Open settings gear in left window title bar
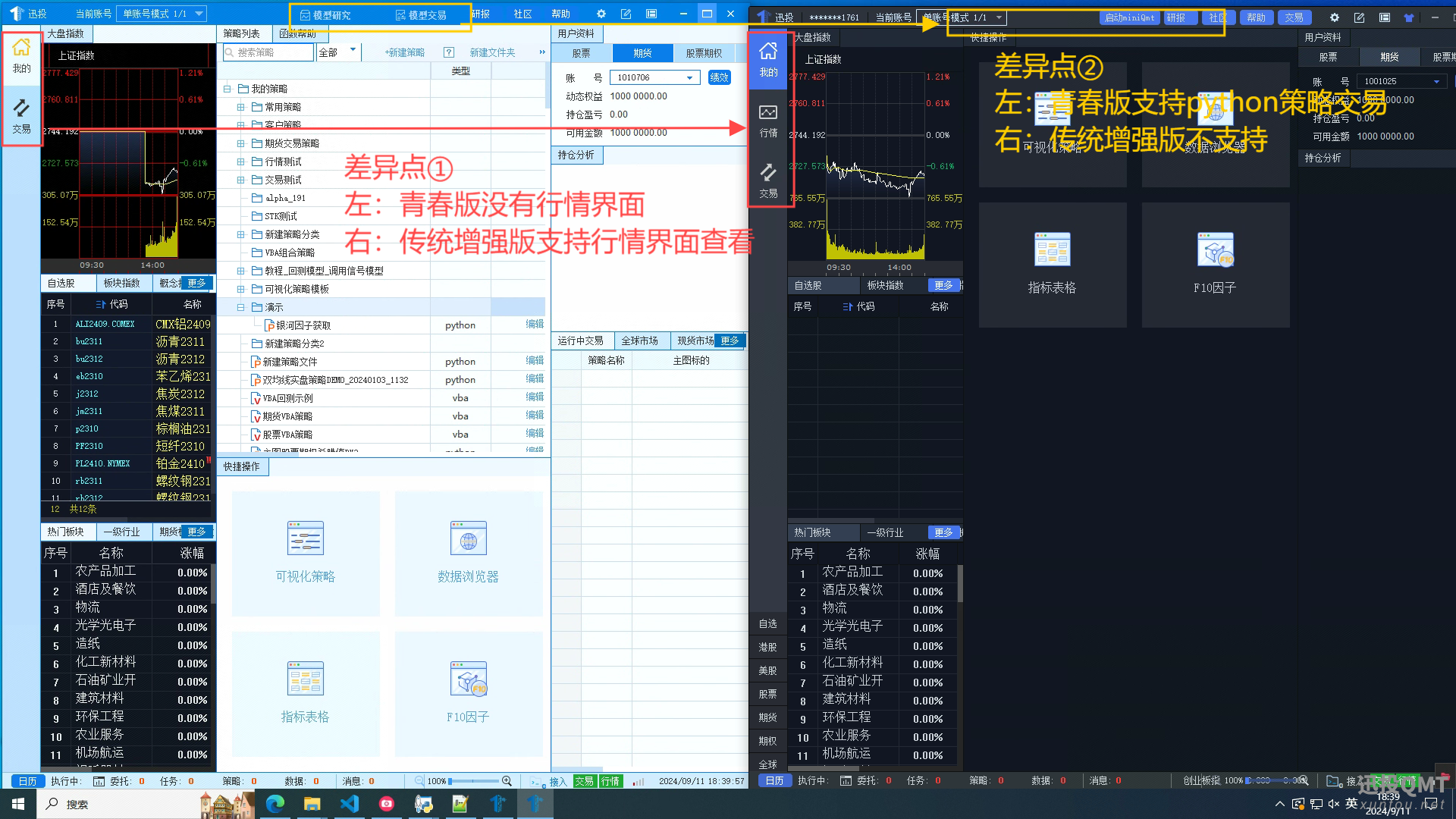The height and width of the screenshot is (819, 1456). tap(601, 14)
